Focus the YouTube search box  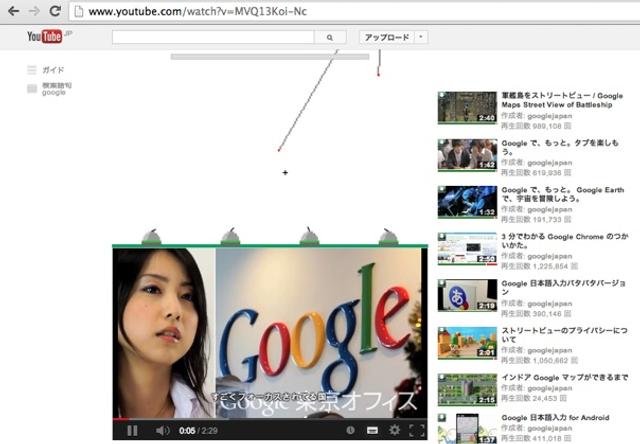[213, 37]
